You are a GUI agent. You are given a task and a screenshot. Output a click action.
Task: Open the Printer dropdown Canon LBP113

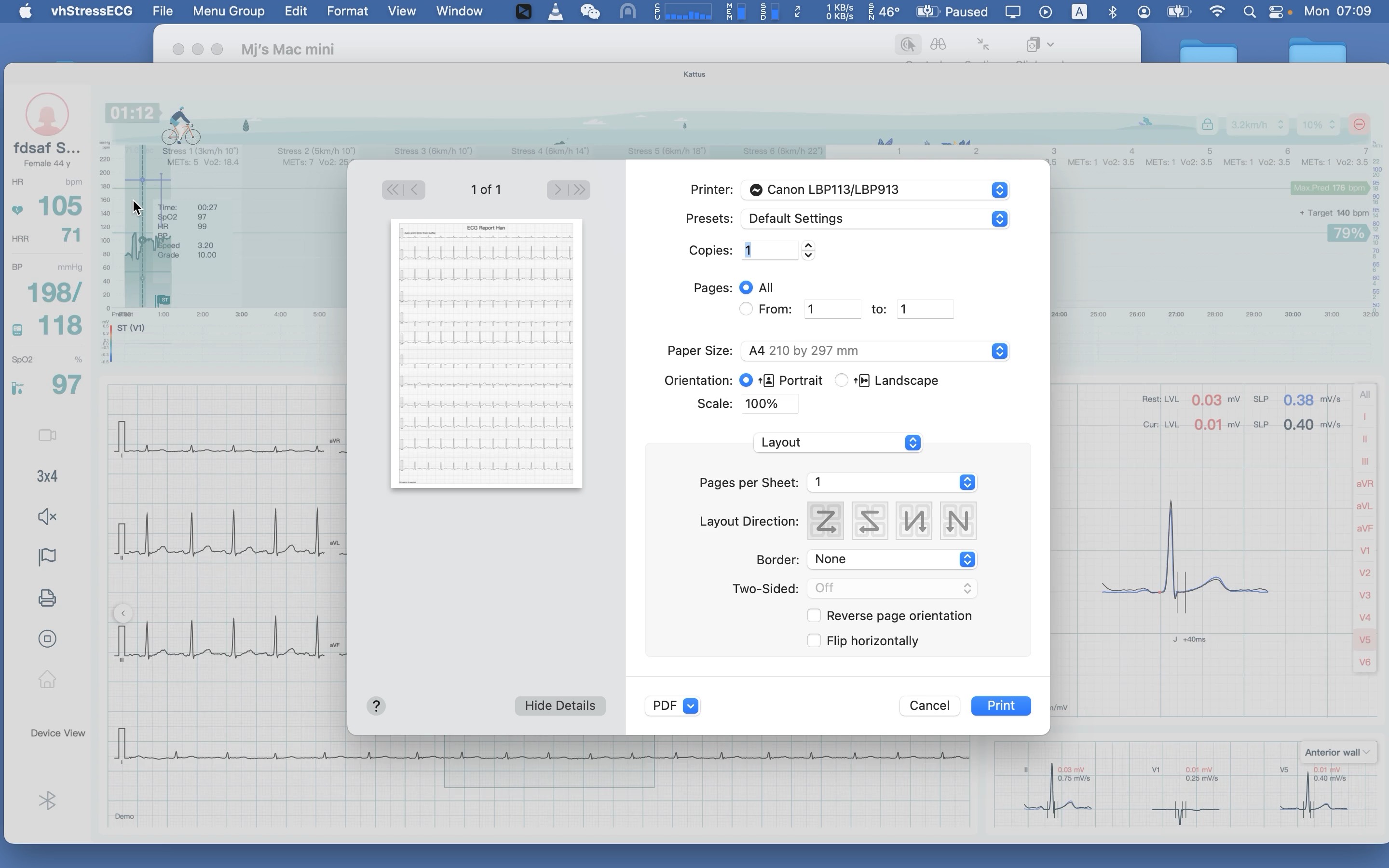click(x=875, y=190)
